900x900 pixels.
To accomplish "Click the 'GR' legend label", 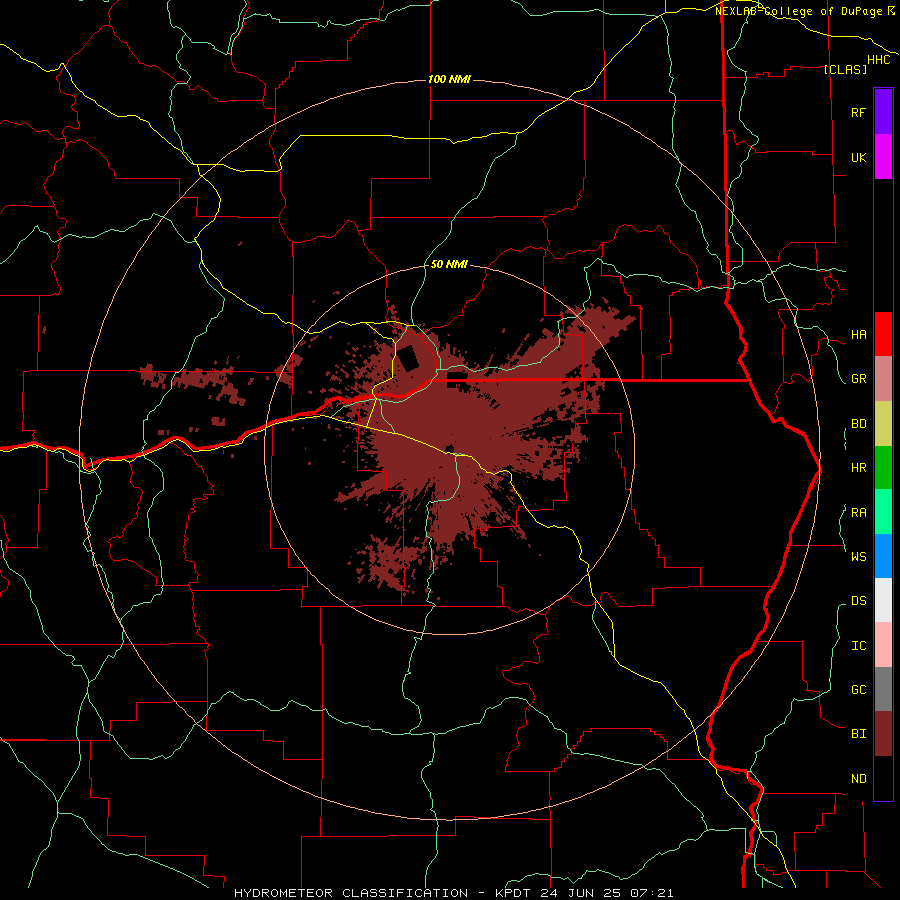I will pyautogui.click(x=859, y=379).
